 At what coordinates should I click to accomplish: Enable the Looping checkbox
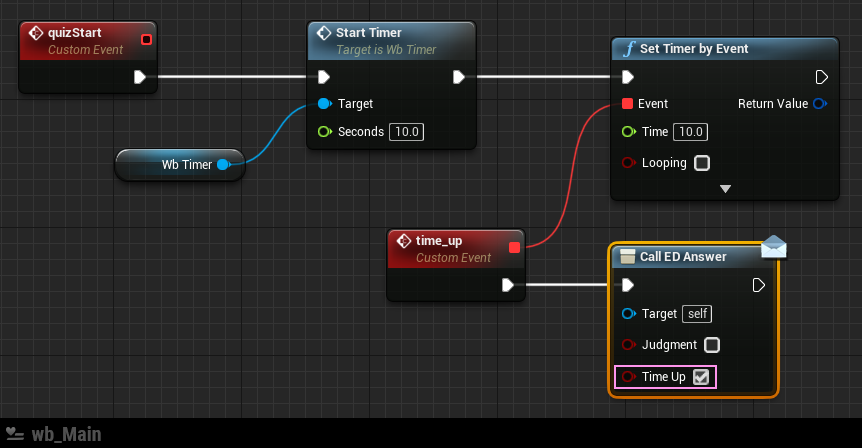(702, 163)
